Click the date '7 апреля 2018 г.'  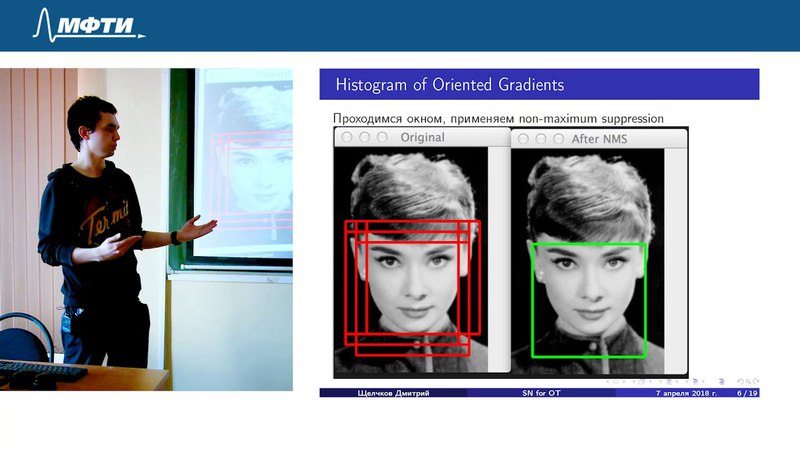686,393
